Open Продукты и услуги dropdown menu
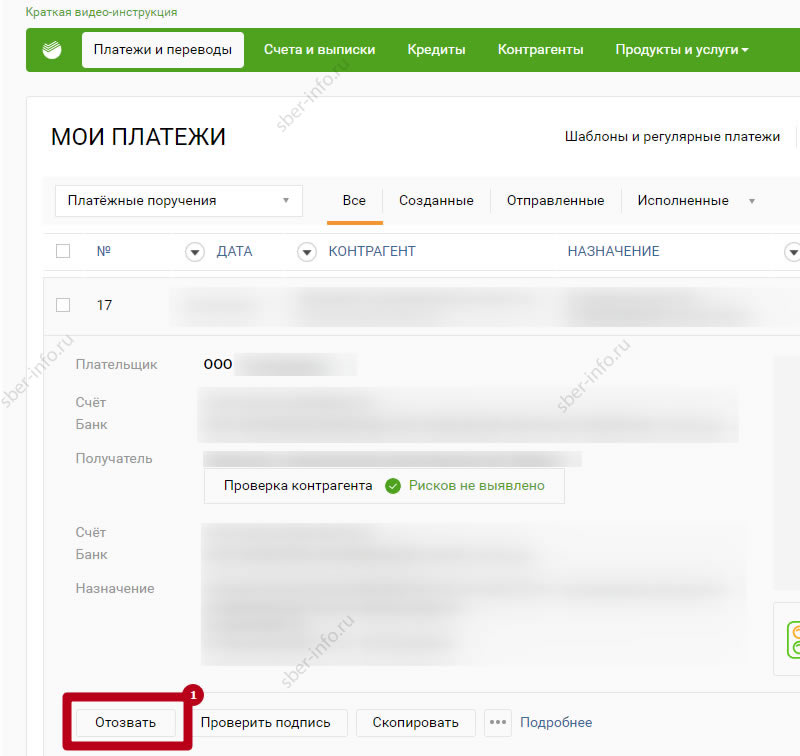The image size is (800, 756). pos(681,50)
